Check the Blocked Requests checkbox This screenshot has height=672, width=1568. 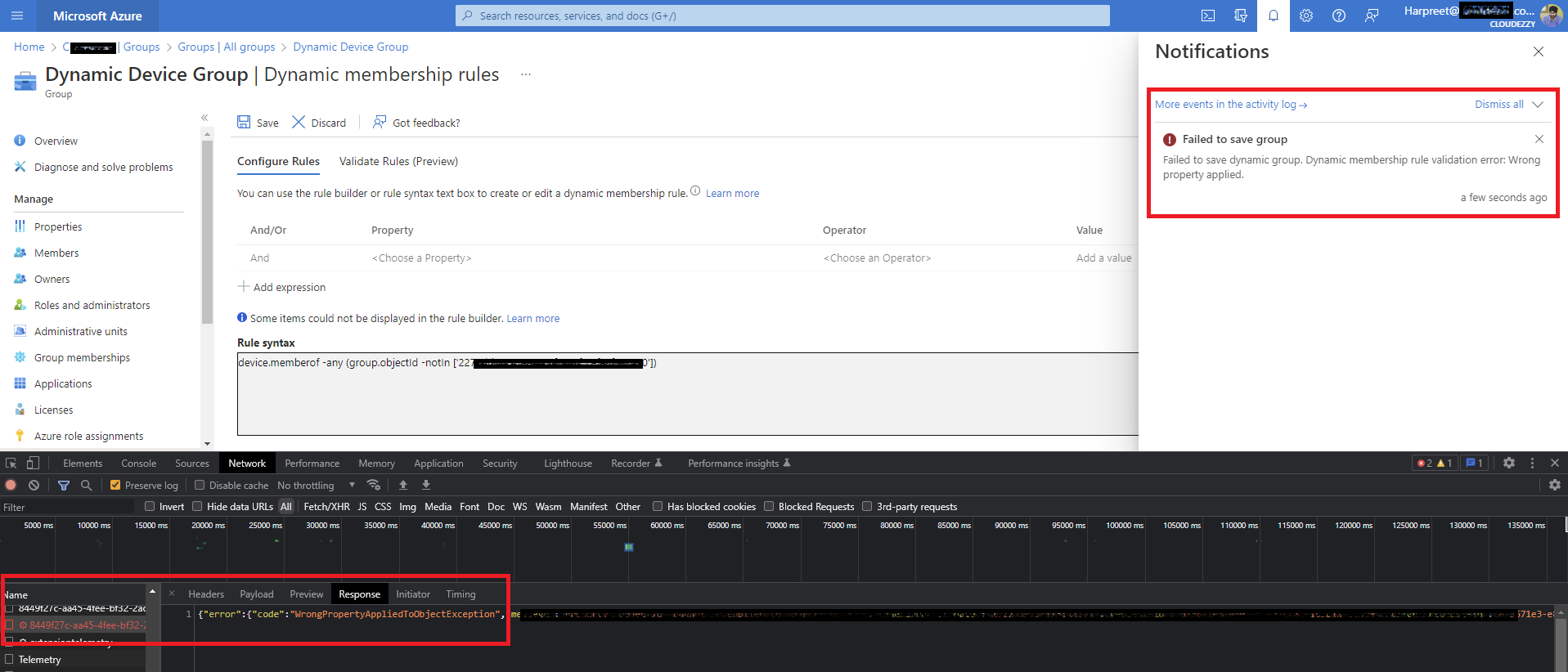[769, 506]
